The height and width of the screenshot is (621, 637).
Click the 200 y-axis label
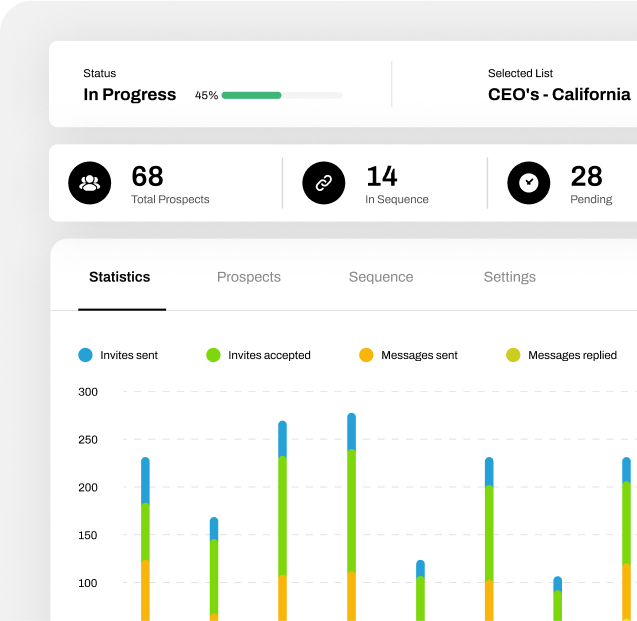(x=88, y=487)
